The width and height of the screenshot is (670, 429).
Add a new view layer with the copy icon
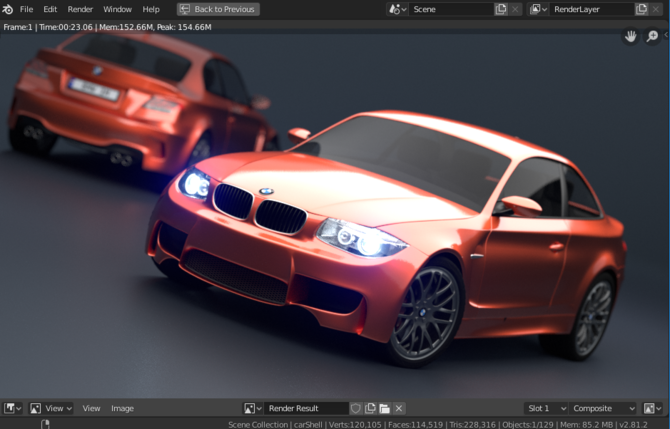[641, 9]
